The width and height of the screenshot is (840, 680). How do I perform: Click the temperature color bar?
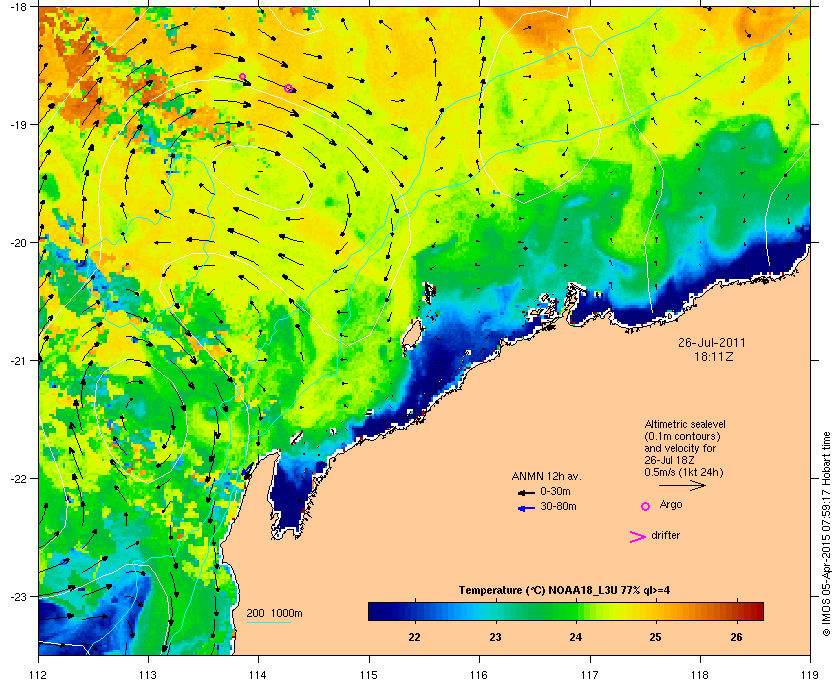coord(566,611)
